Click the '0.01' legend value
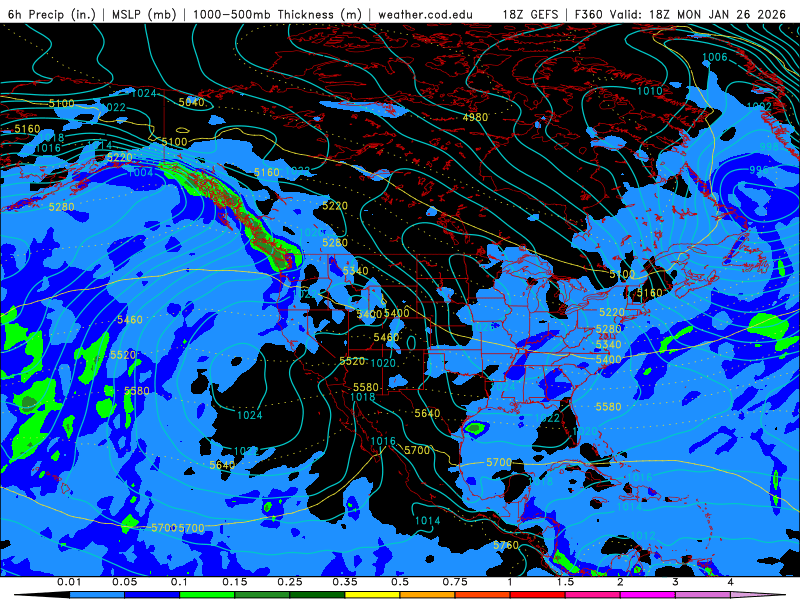Image resolution: width=800 pixels, height=600 pixels. click(68, 582)
